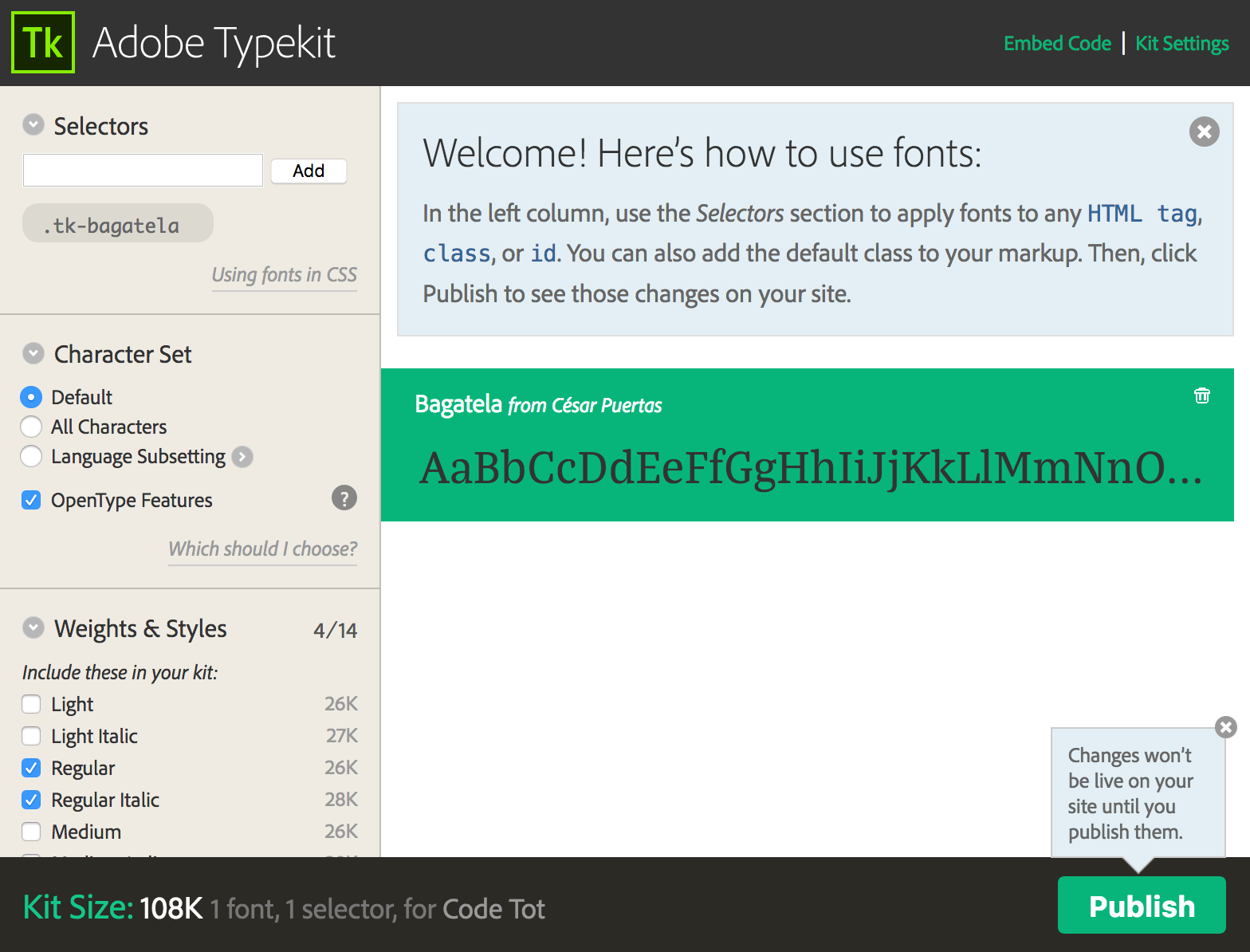Delete Bagatela font with trash icon
The image size is (1250, 952).
coord(1202,395)
